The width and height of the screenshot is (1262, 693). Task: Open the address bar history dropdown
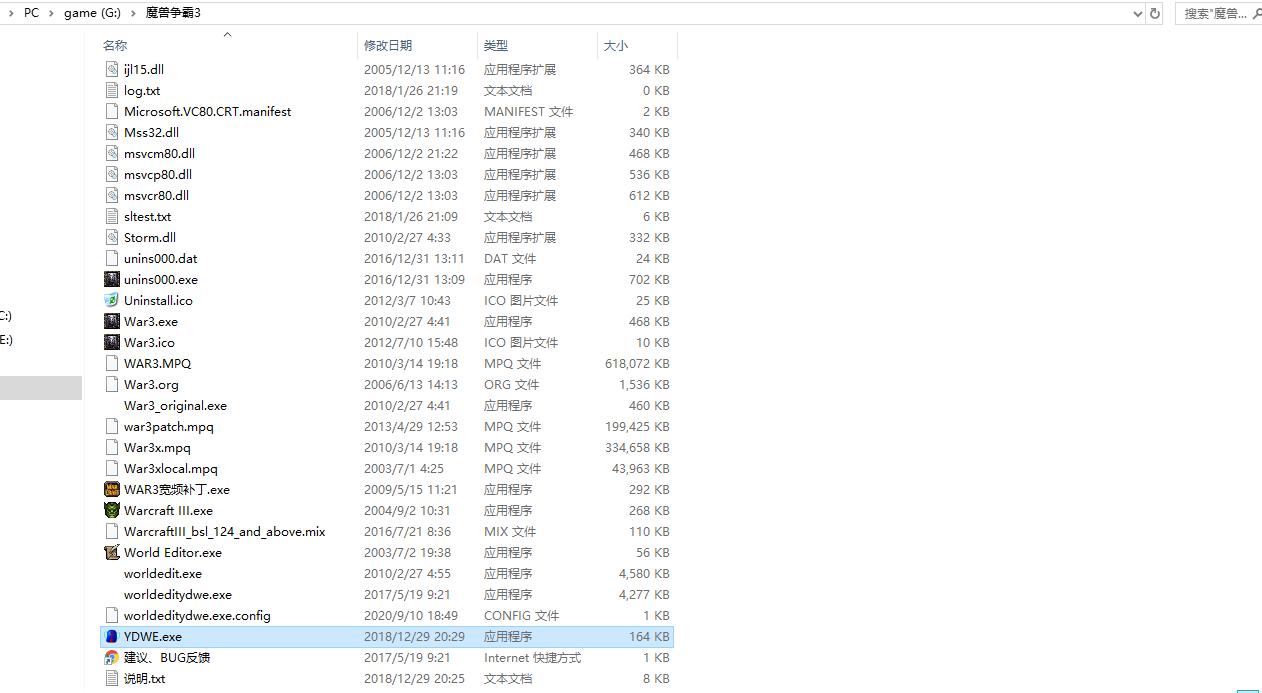click(1138, 13)
